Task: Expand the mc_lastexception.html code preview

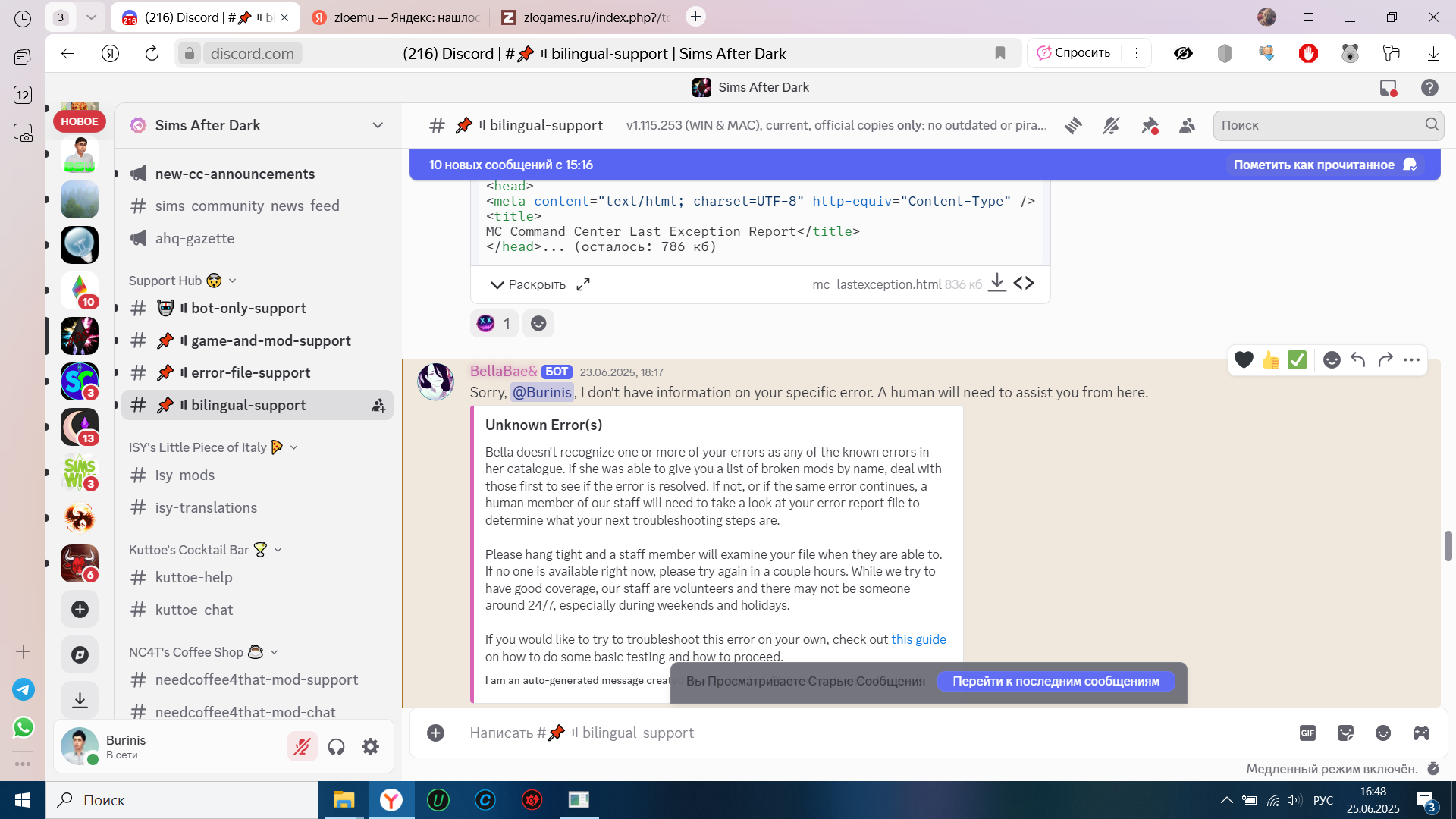Action: (x=528, y=284)
